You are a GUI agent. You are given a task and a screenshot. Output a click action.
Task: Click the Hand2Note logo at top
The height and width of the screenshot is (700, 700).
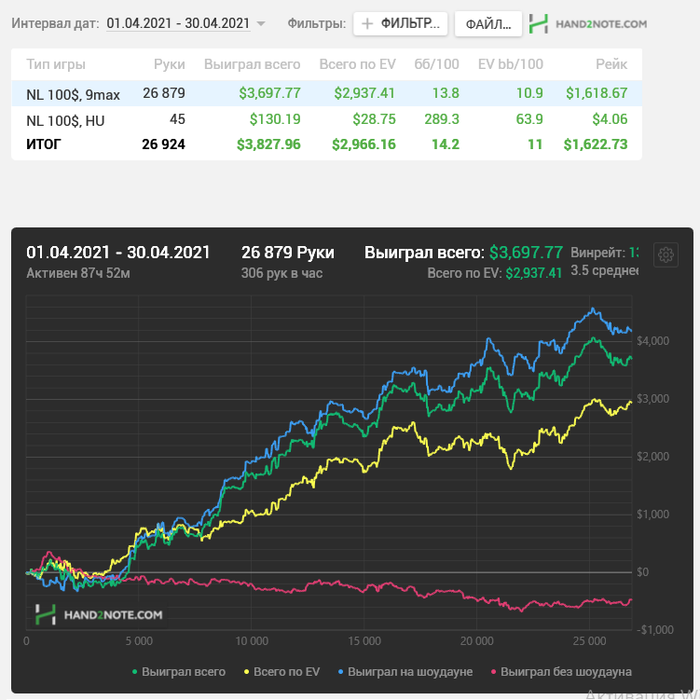tap(588, 24)
